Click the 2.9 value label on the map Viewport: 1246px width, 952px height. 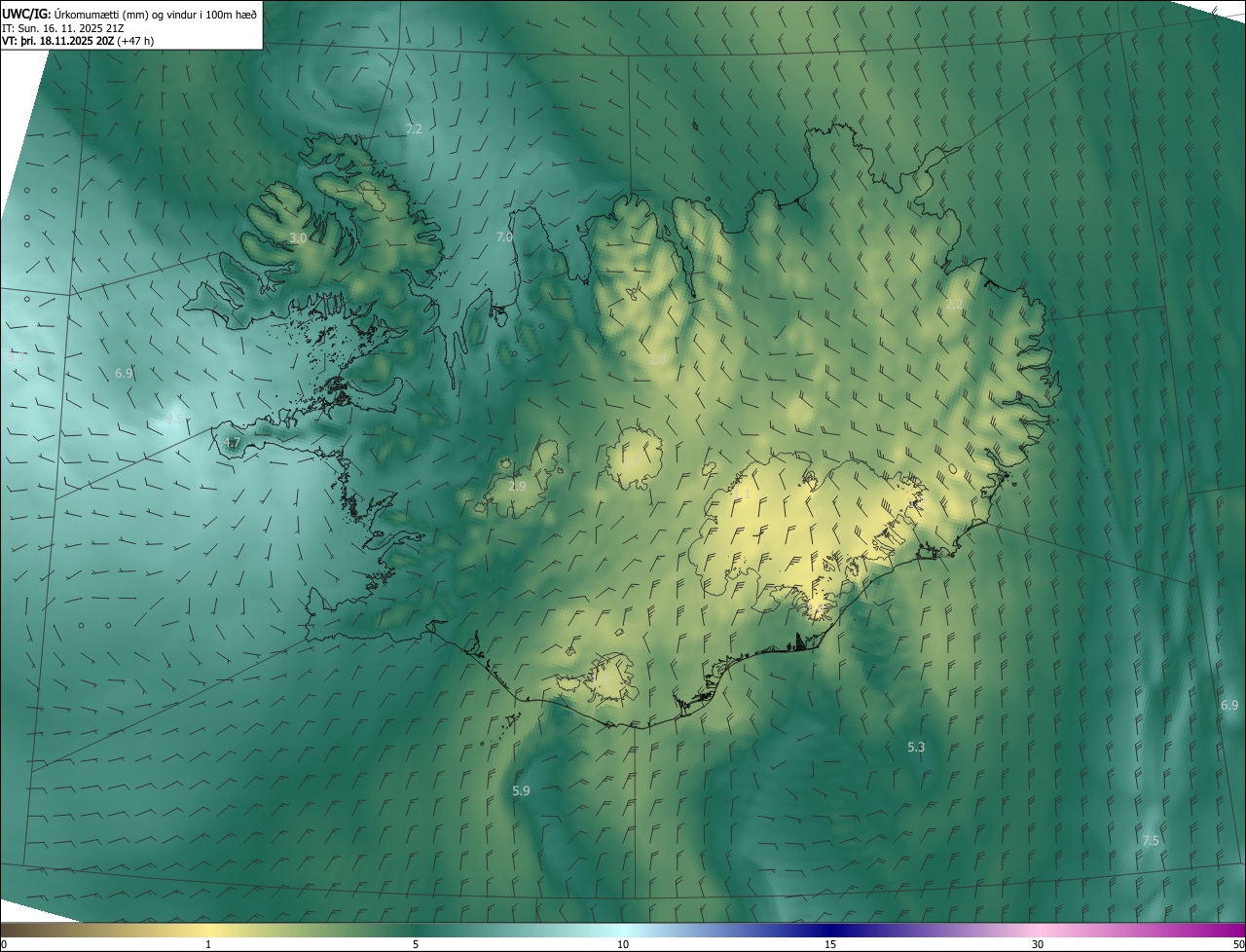click(518, 486)
